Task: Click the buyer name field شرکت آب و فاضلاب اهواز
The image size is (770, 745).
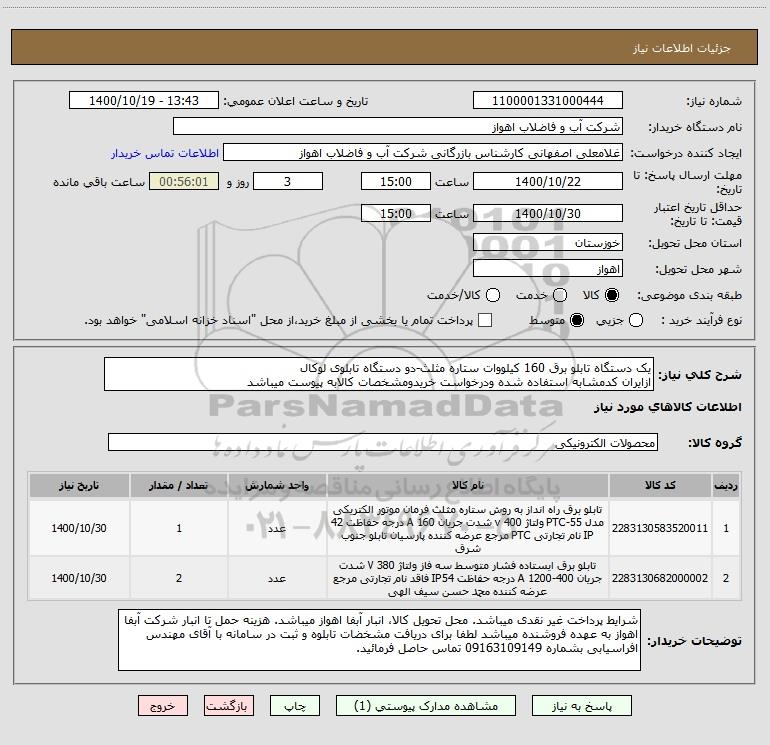Action: point(398,126)
